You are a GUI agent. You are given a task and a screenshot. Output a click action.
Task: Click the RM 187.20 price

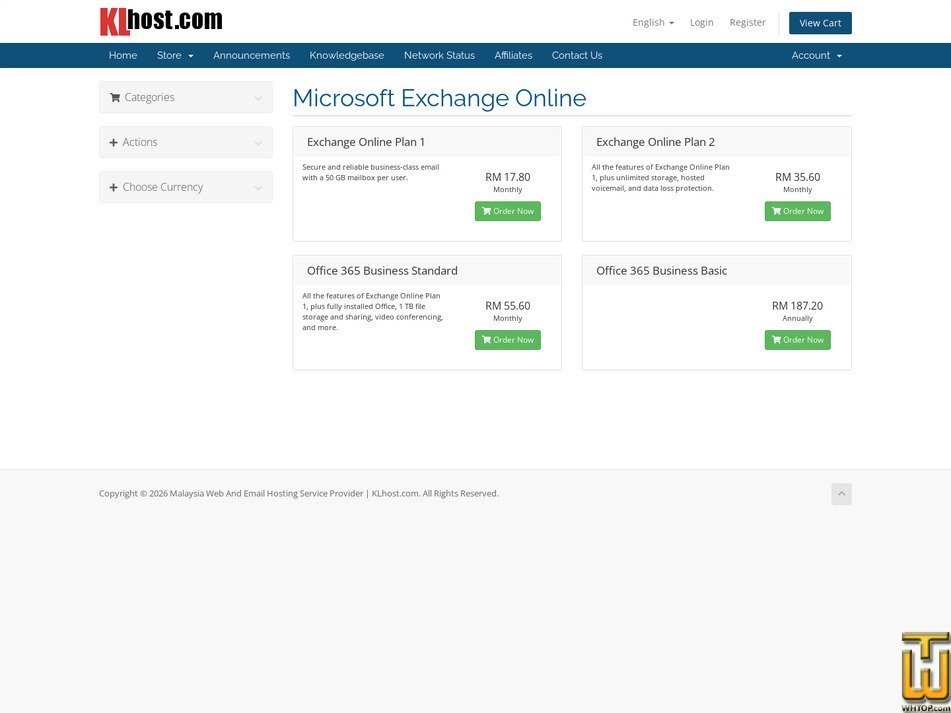click(x=797, y=306)
